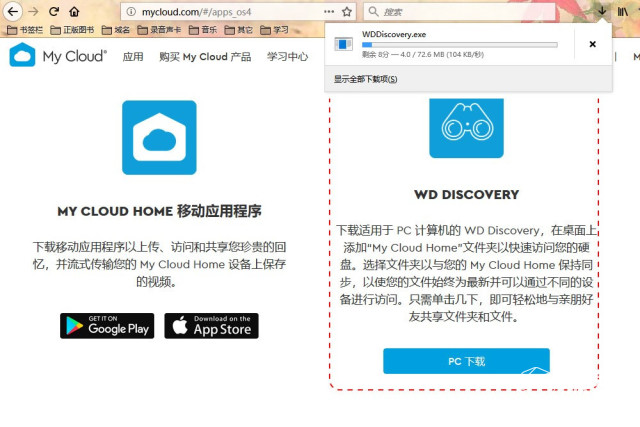
Task: Open the 学习 bookmark folder
Action: click(x=274, y=30)
